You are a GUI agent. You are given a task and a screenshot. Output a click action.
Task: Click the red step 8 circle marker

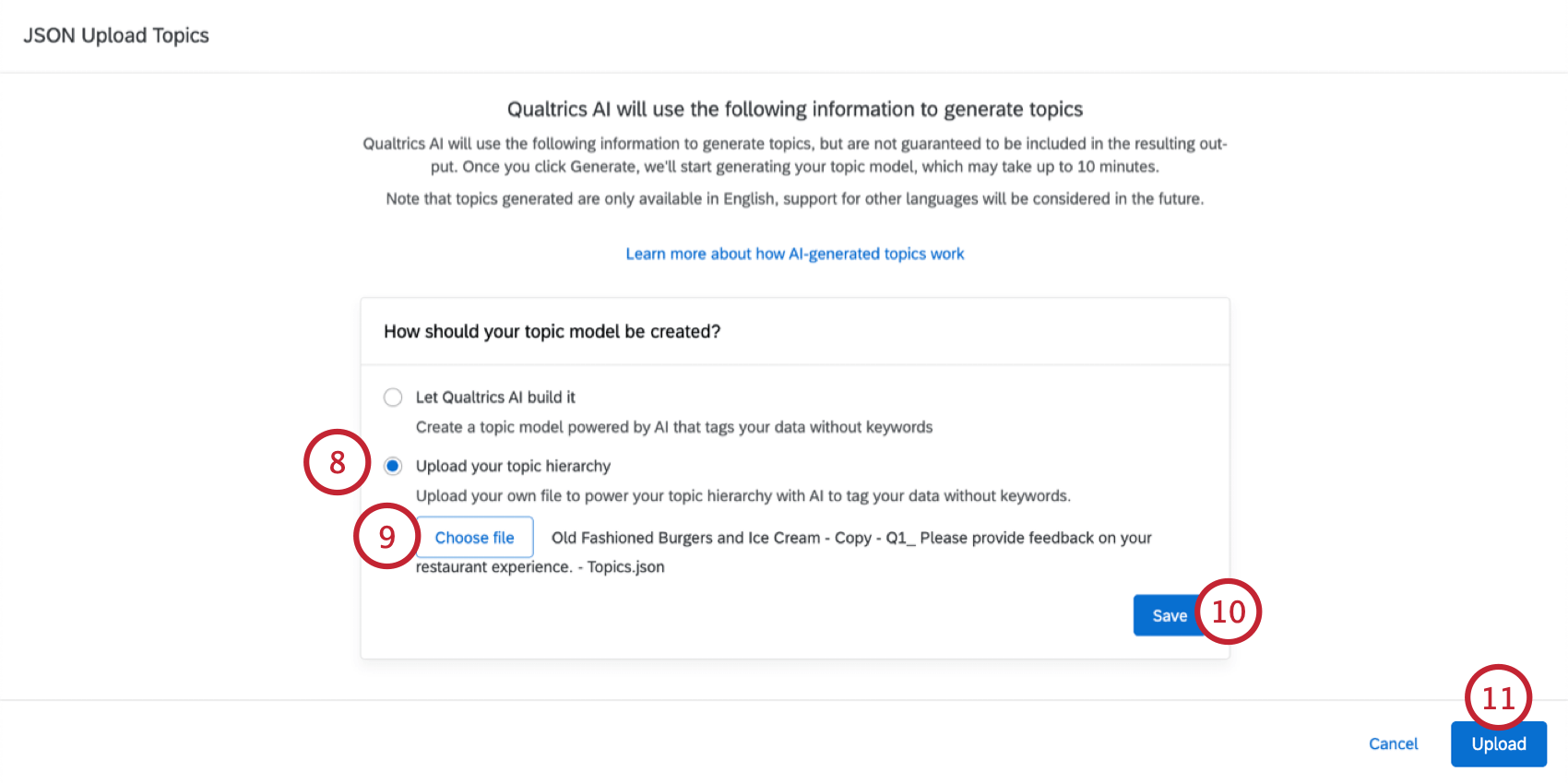(337, 462)
